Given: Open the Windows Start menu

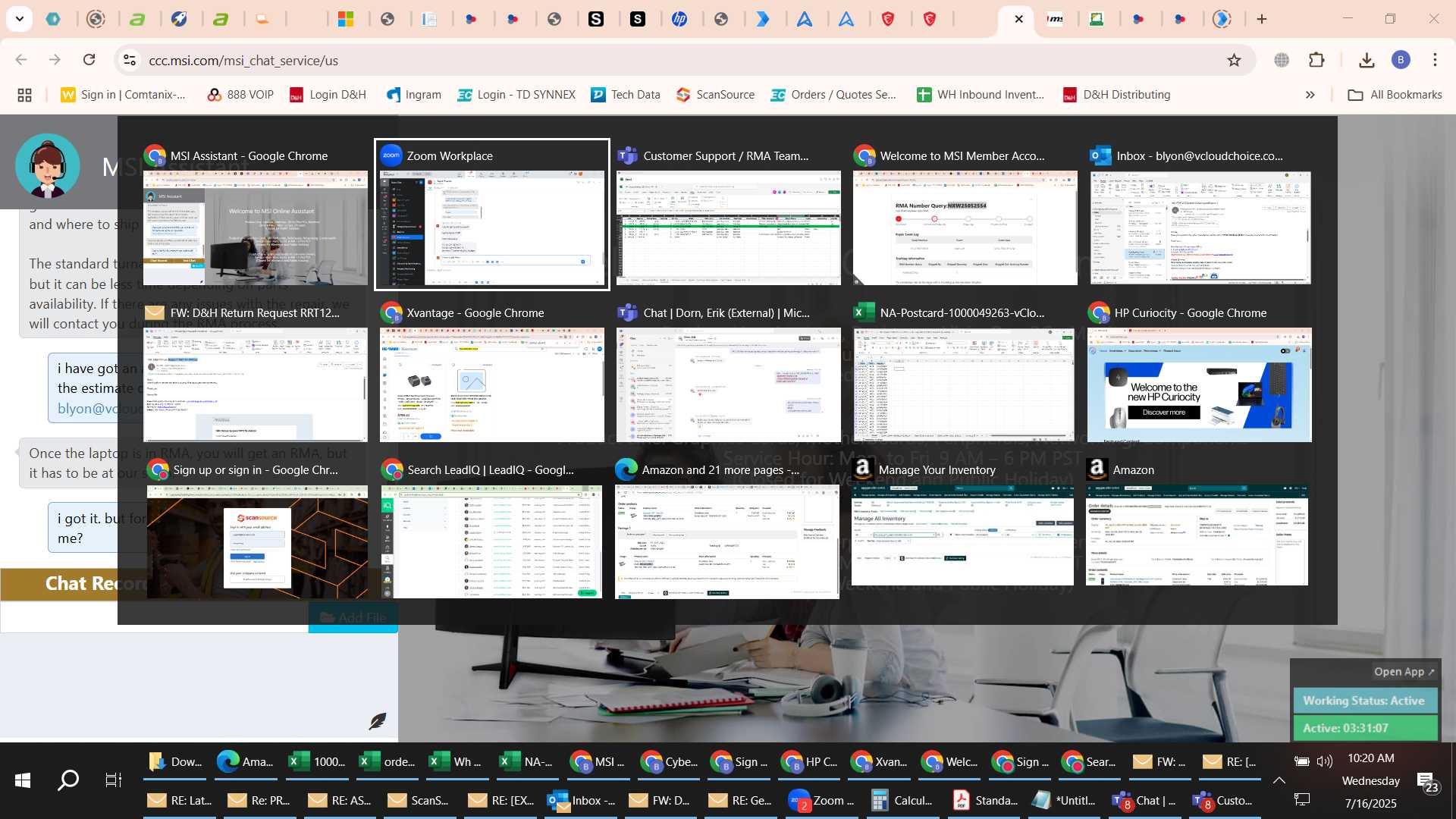Looking at the screenshot, I should point(23,780).
